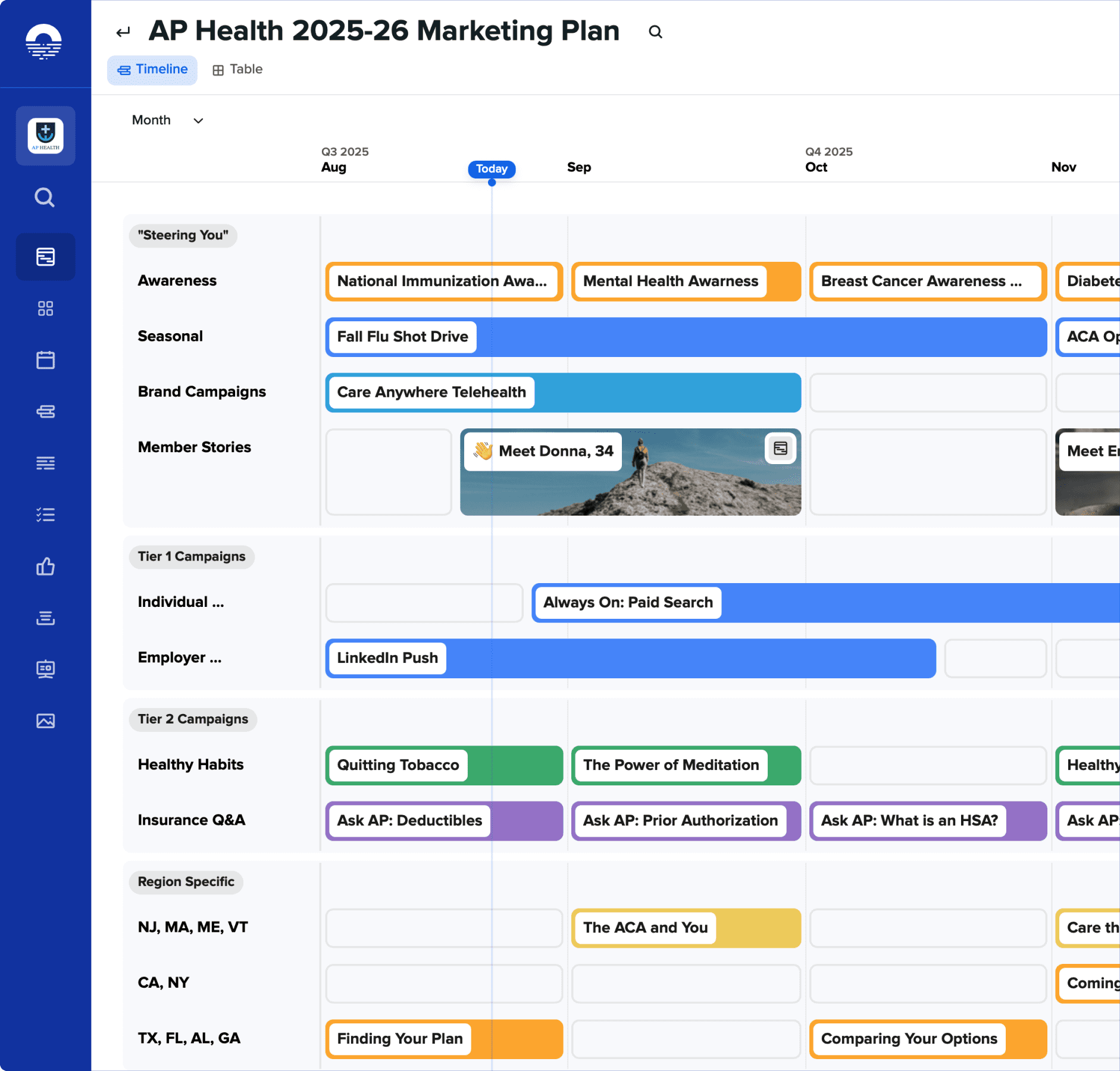Select the Timeline view tab
The image size is (1120, 1071).
point(152,70)
